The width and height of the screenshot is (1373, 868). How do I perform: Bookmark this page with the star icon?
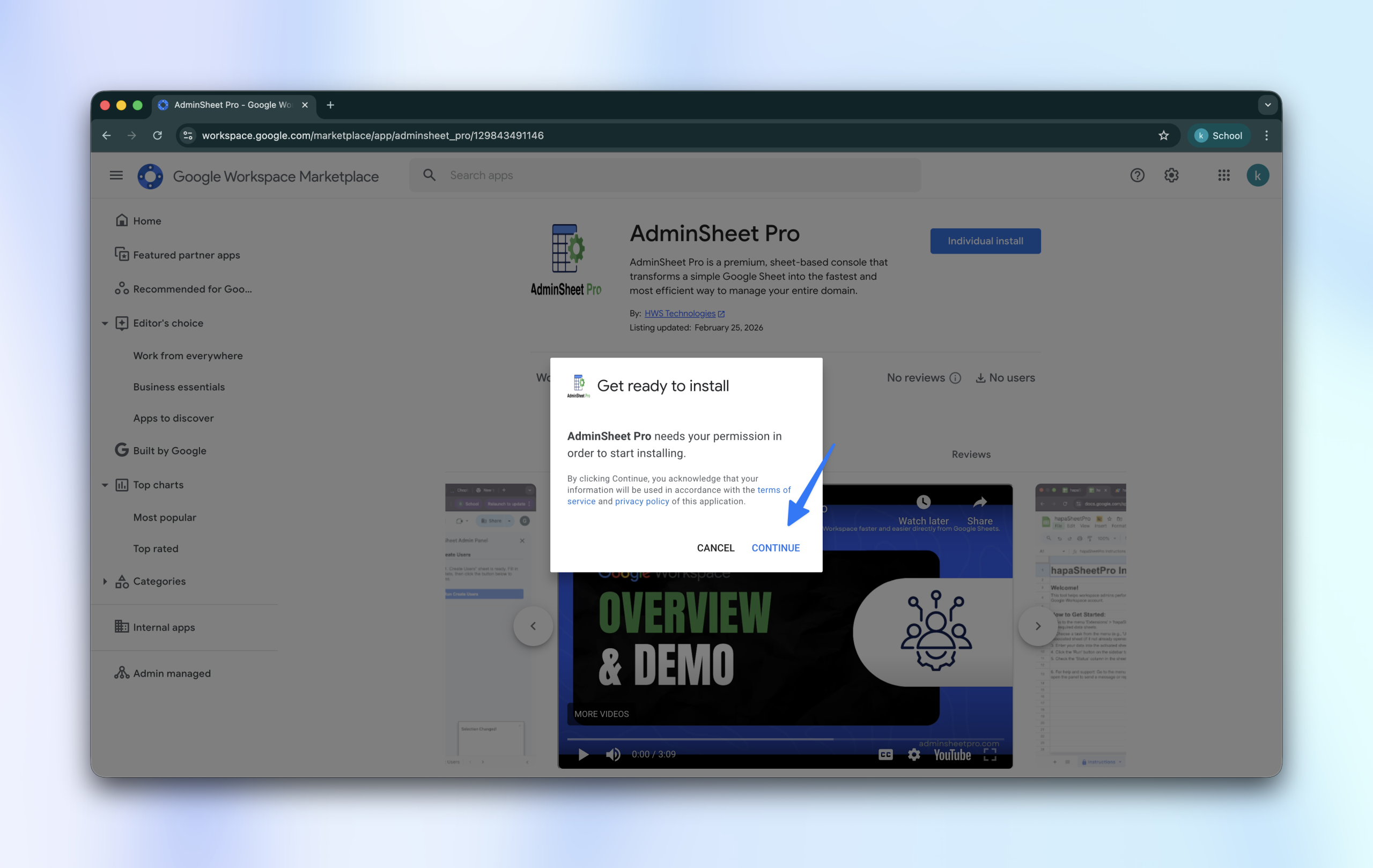(x=1163, y=136)
